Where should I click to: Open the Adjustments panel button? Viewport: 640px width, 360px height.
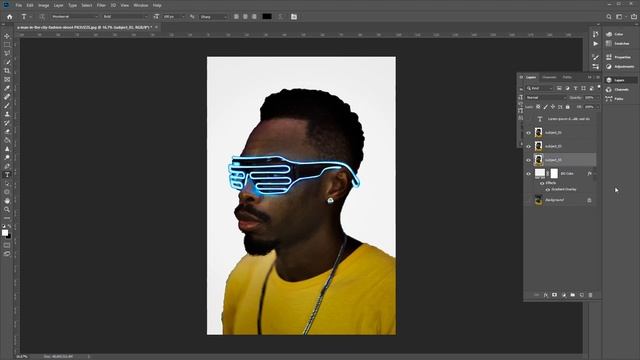click(x=620, y=67)
